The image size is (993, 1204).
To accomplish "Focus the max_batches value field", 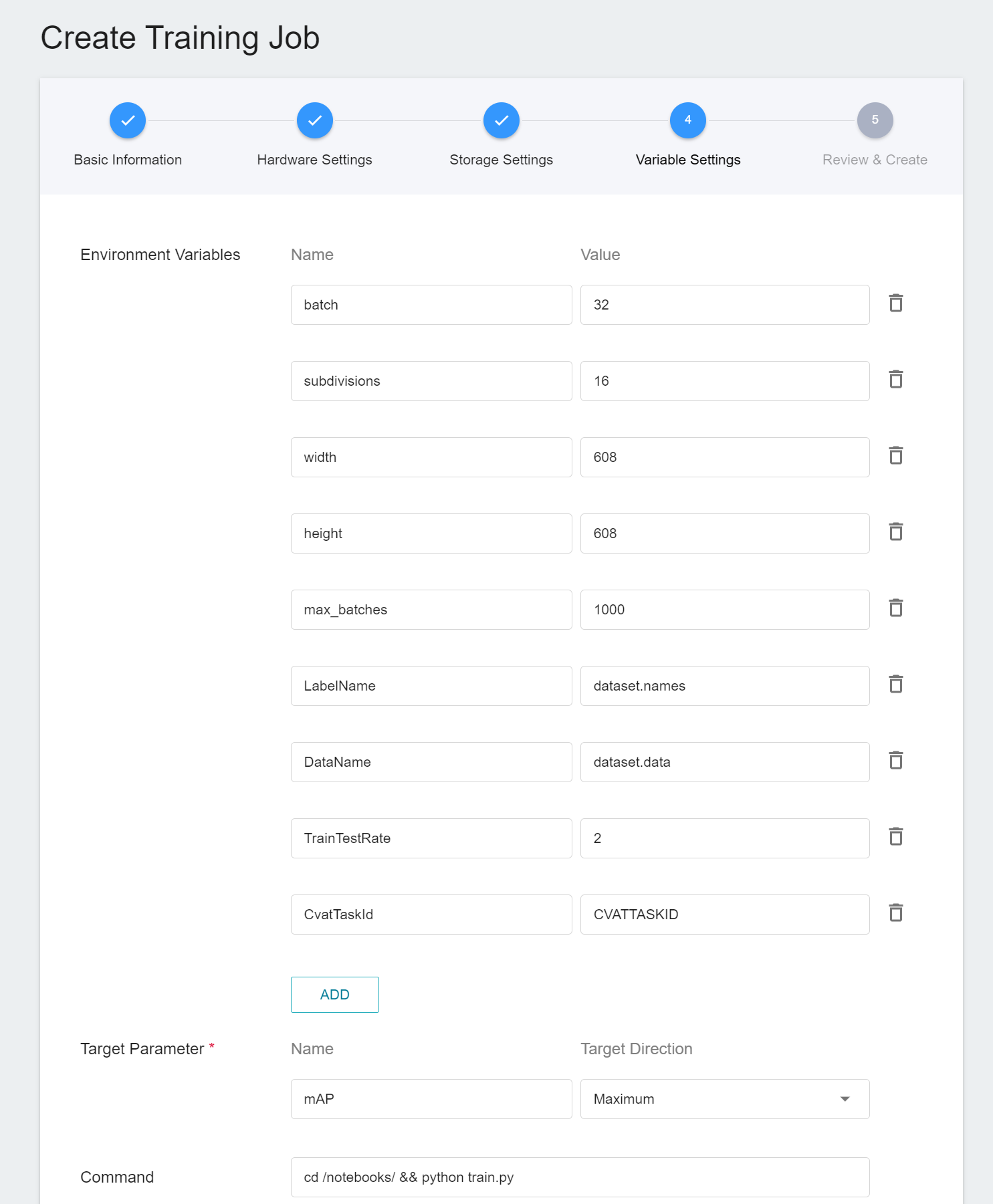I will pyautogui.click(x=724, y=610).
